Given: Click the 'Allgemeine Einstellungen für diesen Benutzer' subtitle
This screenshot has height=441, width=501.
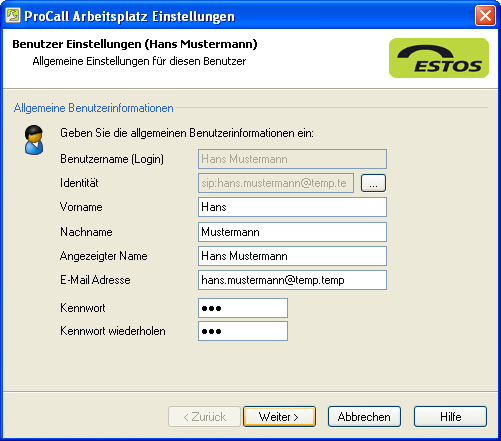Looking at the screenshot, I should click(x=139, y=61).
